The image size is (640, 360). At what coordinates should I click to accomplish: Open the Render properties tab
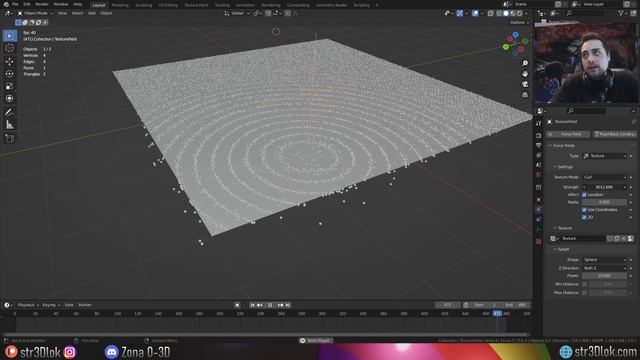(539, 135)
